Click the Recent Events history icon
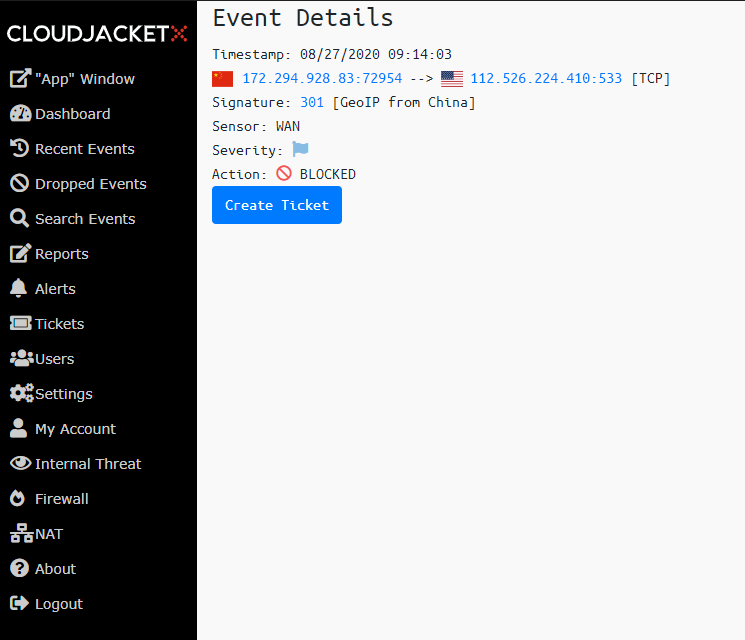 pyautogui.click(x=20, y=148)
